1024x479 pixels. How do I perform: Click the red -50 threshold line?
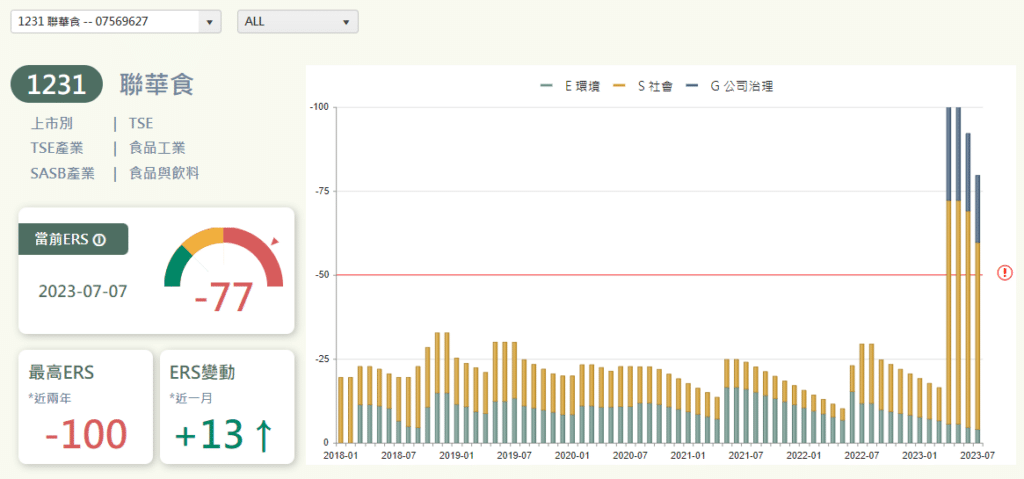tap(660, 274)
